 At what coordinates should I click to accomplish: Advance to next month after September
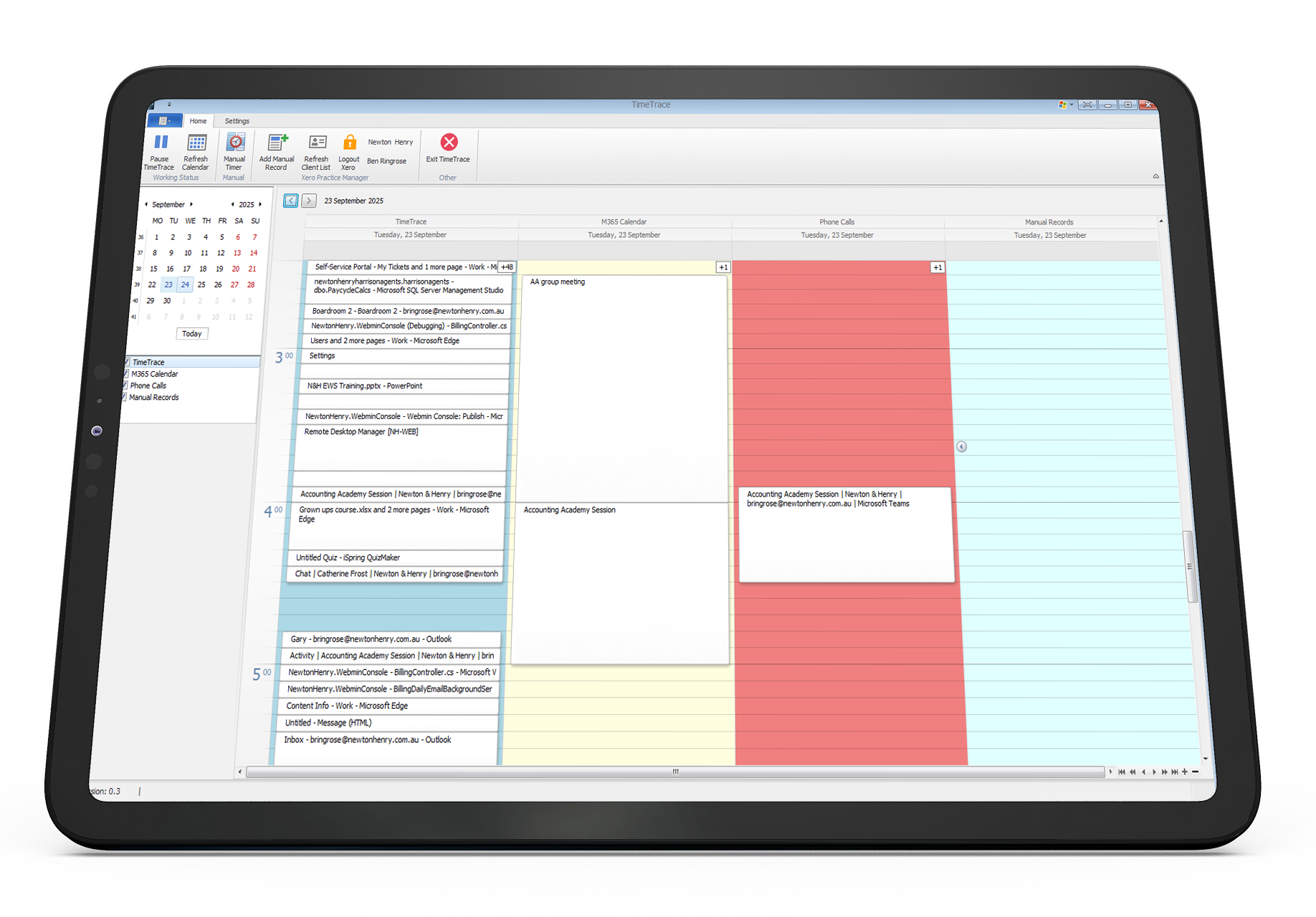pos(191,204)
